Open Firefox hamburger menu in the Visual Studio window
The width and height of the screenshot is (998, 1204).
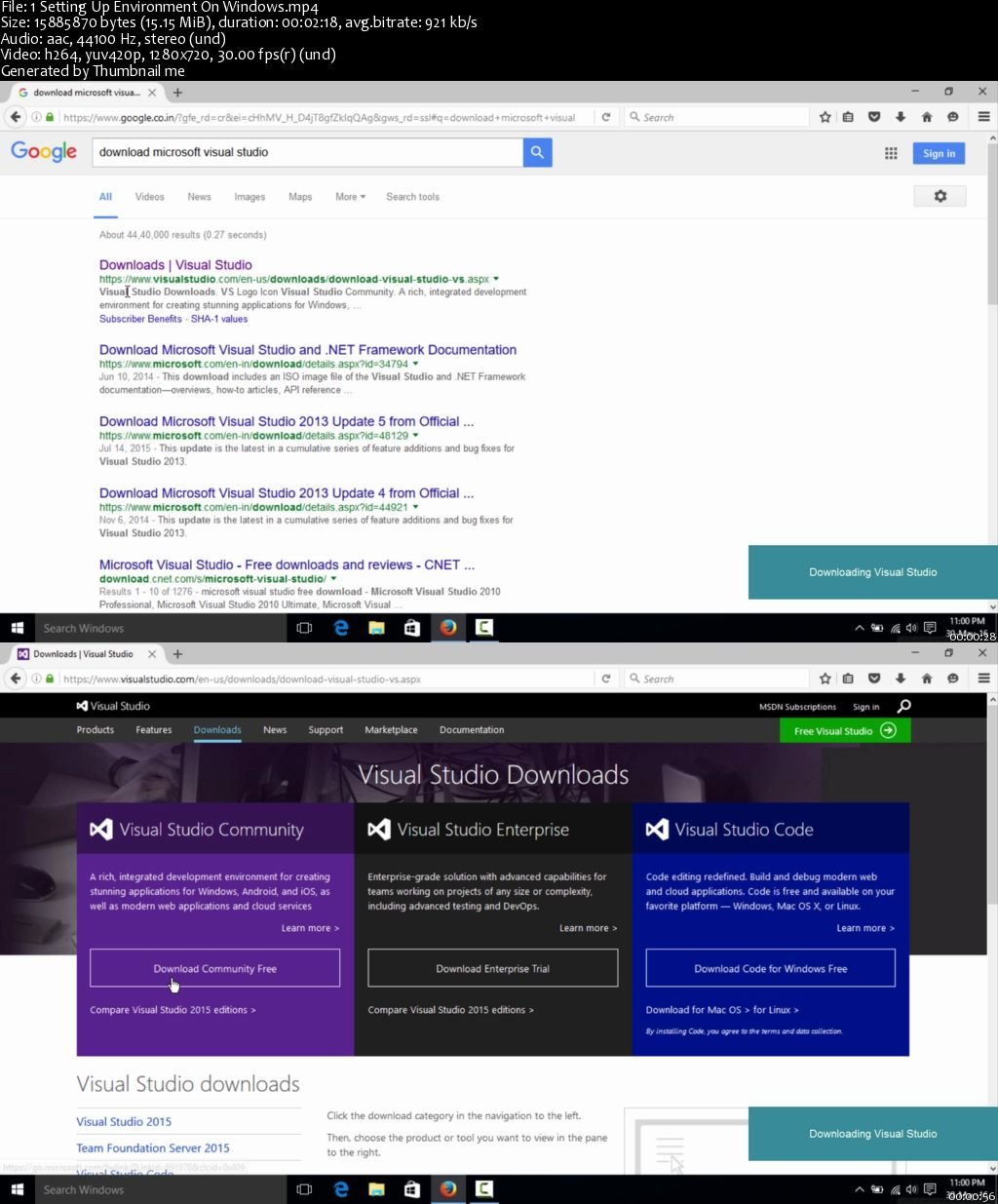(x=983, y=679)
